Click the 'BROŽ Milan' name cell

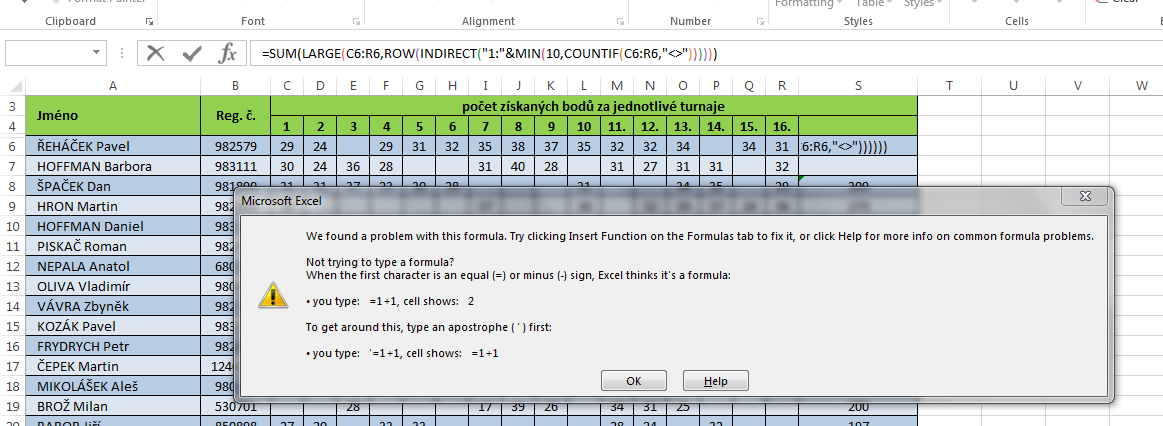113,406
